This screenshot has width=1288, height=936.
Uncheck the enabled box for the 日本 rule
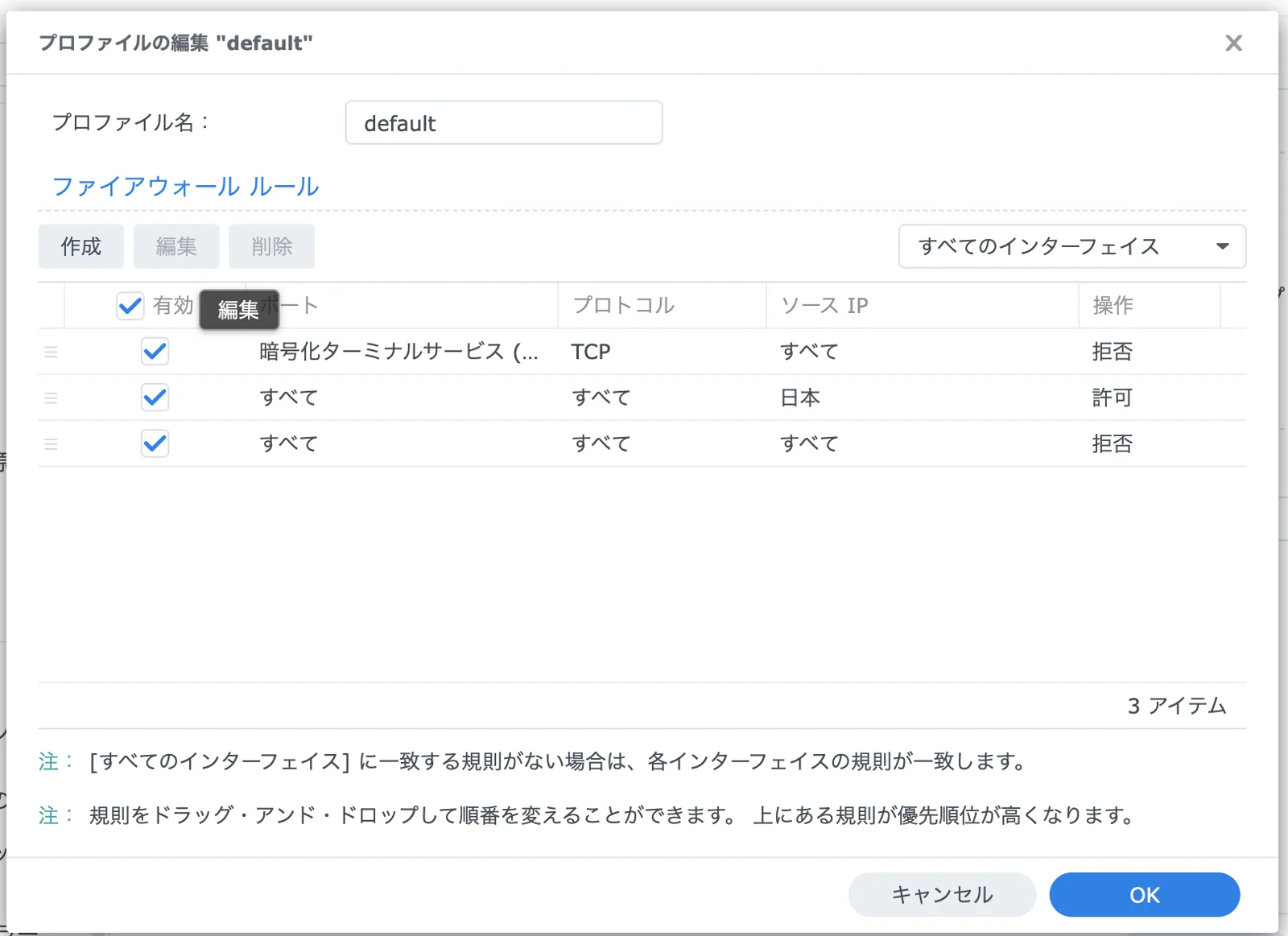[155, 398]
